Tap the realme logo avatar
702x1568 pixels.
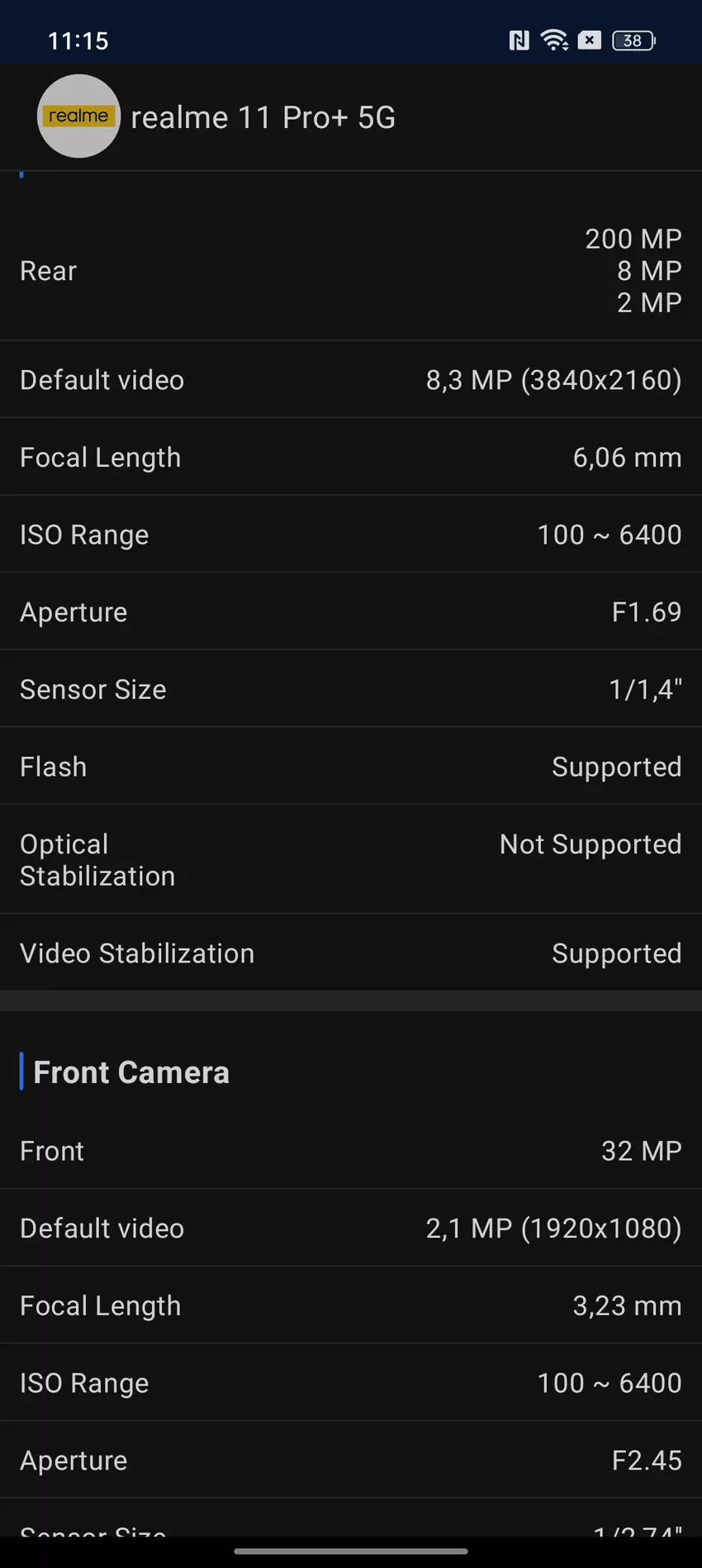[x=78, y=116]
